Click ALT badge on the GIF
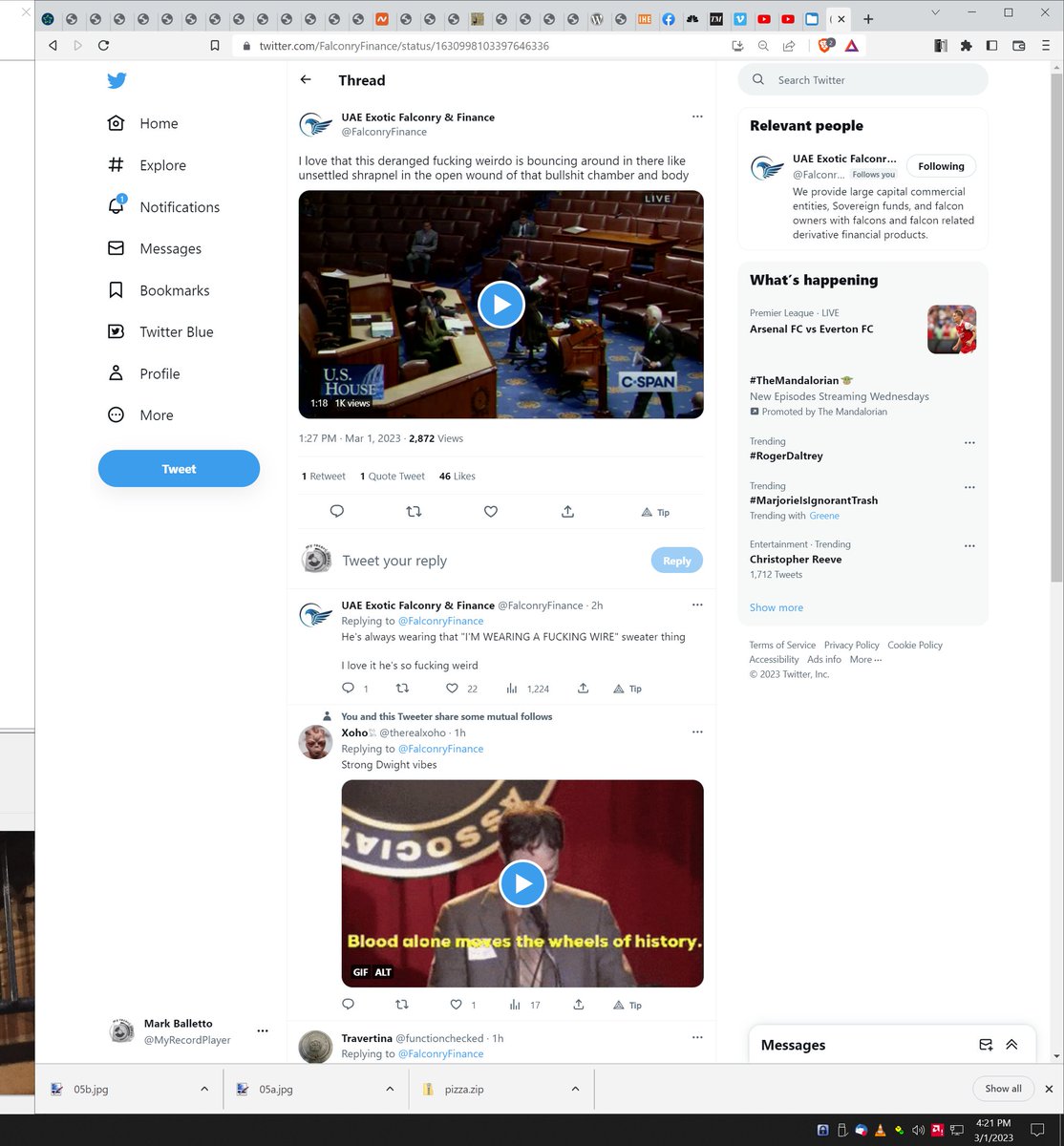1064x1146 pixels. pos(383,972)
